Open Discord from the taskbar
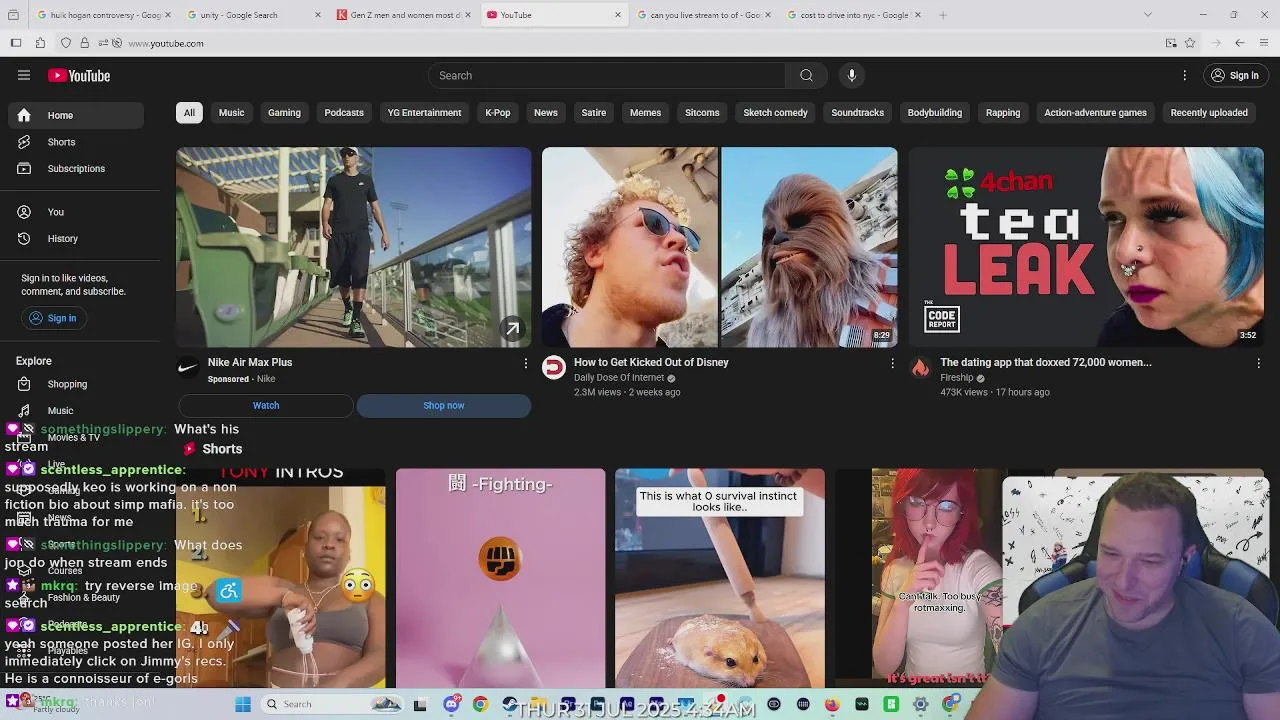 pos(452,704)
